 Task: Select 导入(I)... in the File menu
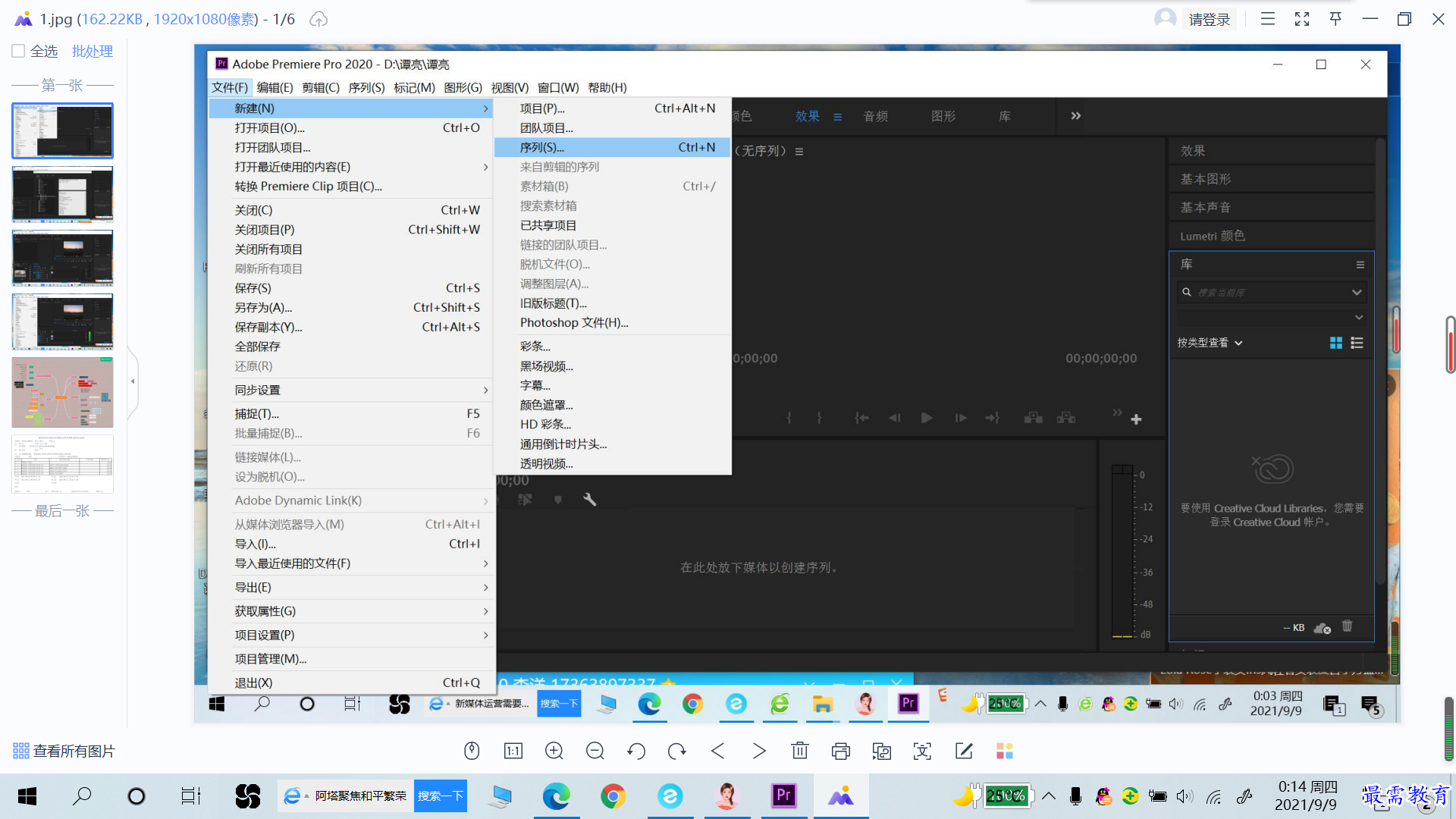tap(352, 544)
